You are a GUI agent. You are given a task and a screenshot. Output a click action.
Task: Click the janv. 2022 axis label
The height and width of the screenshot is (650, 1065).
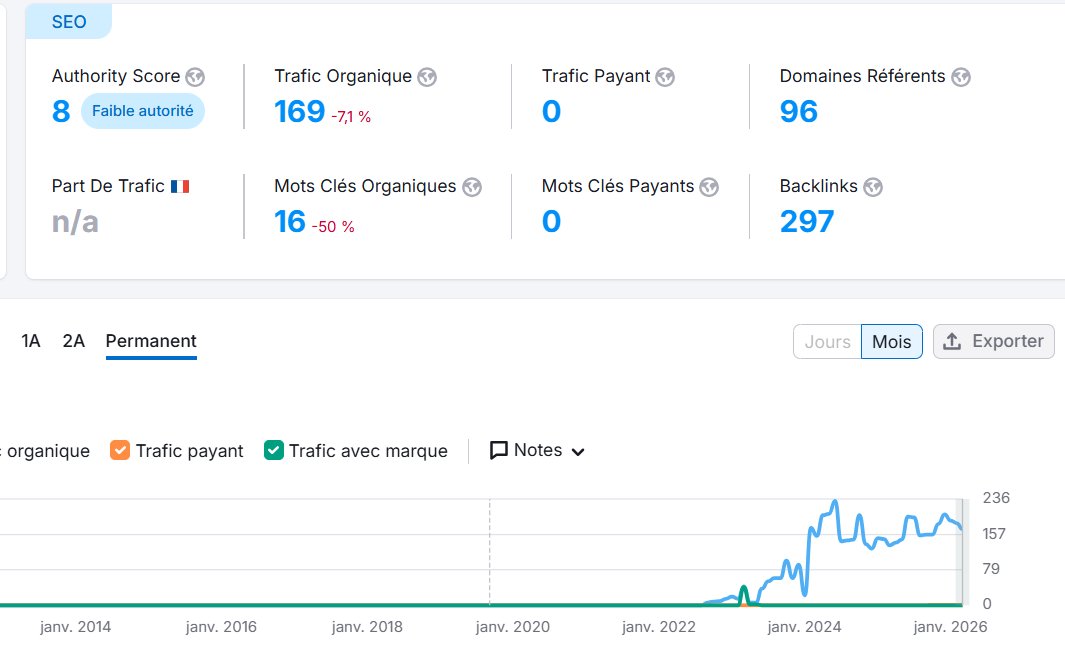tap(659, 627)
